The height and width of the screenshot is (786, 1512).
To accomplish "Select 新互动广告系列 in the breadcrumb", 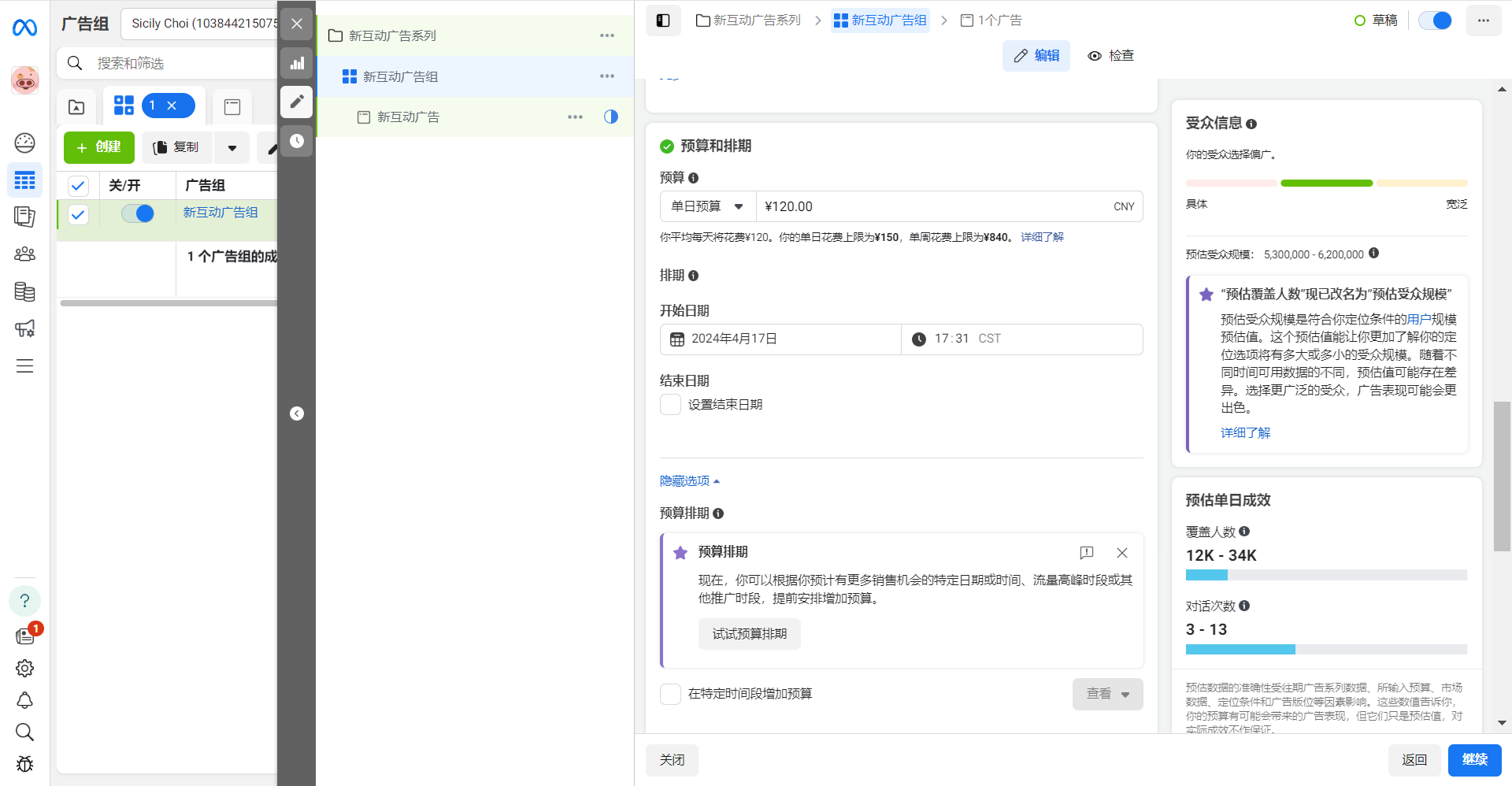I will (x=748, y=20).
